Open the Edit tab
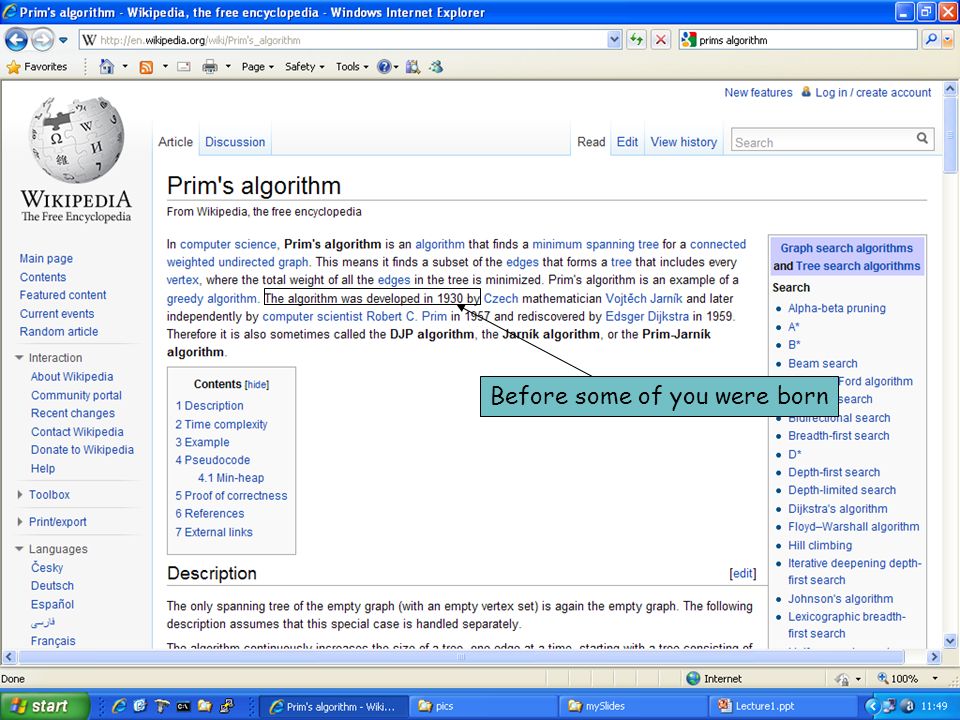 (627, 142)
